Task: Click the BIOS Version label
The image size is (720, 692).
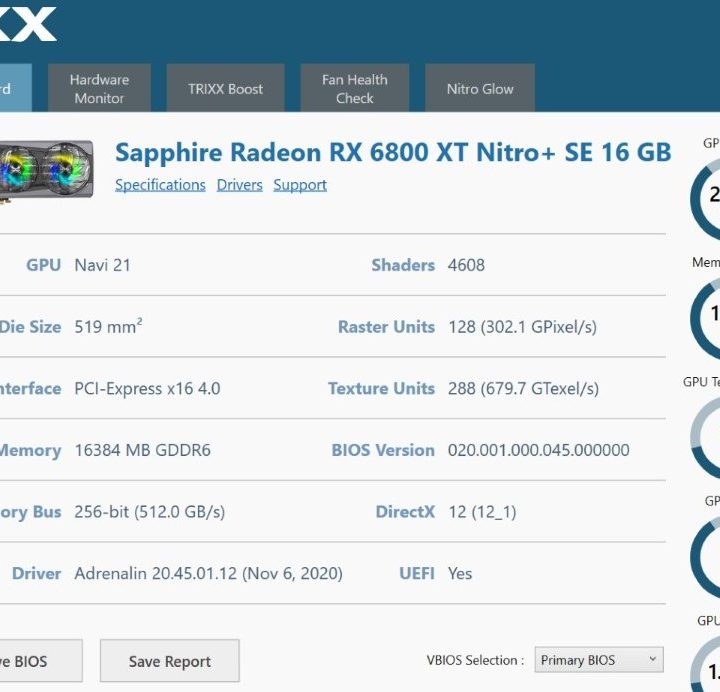Action: [383, 450]
